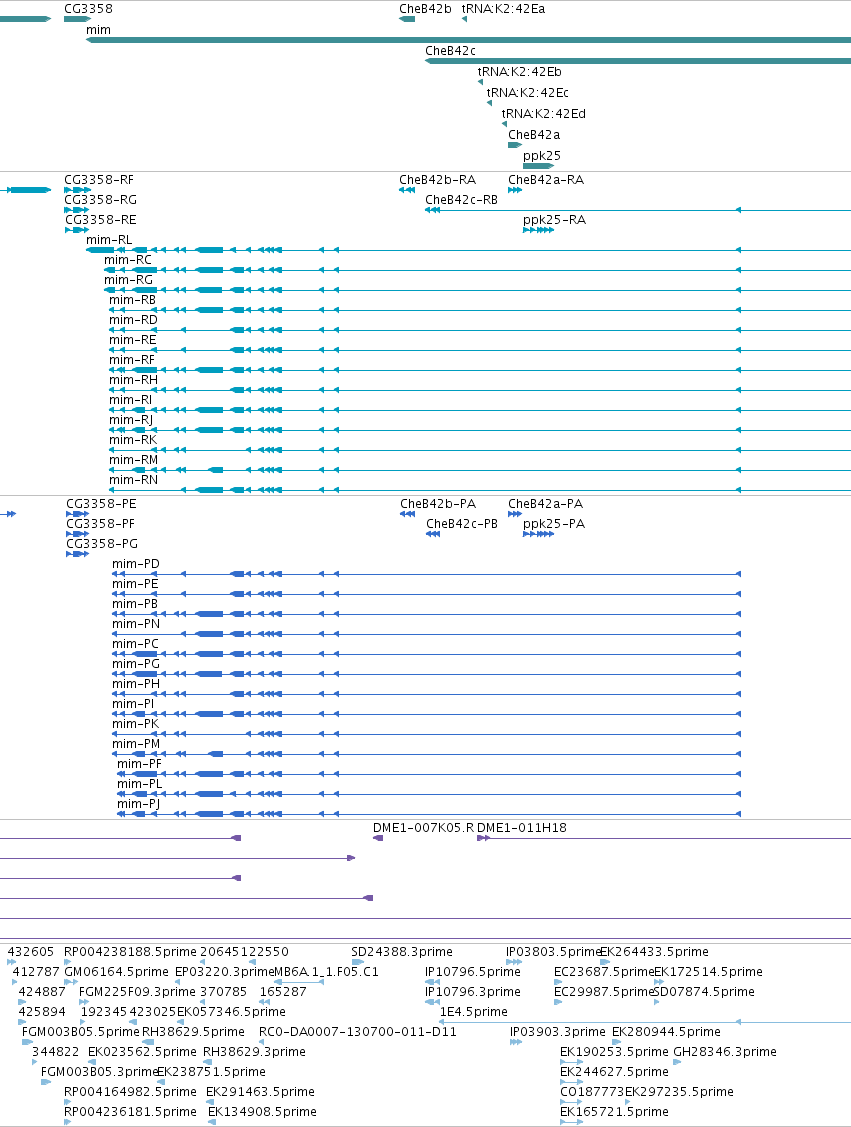The height and width of the screenshot is (1127, 851).
Task: Open the DME1-007K05.R clone label
Action: click(x=423, y=828)
